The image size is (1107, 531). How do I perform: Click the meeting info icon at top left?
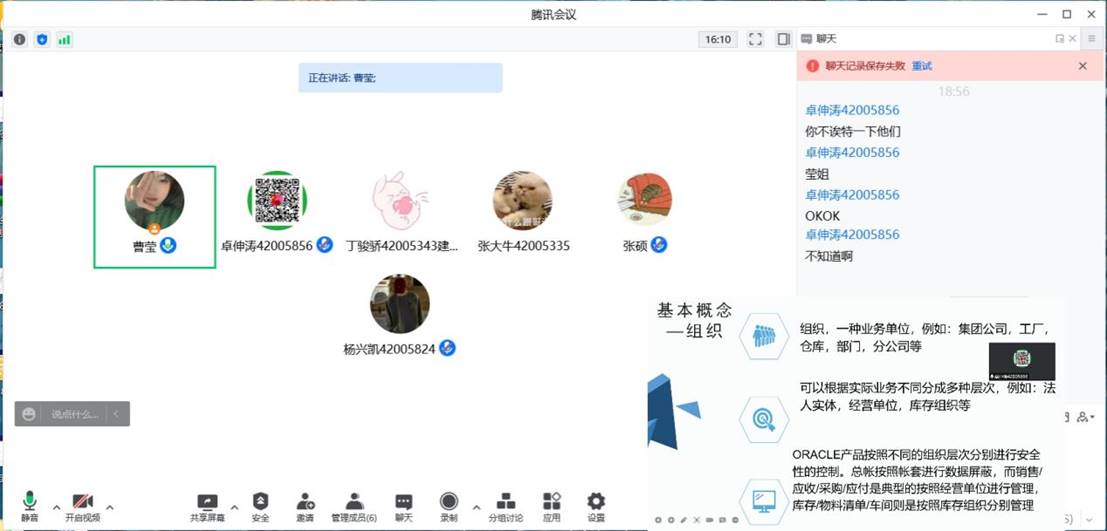[19, 40]
